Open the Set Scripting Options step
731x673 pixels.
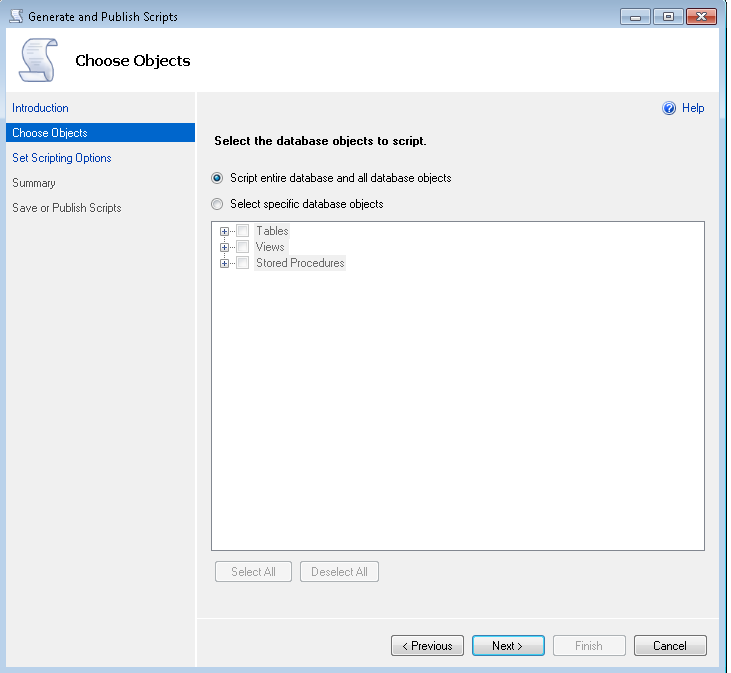coord(62,158)
